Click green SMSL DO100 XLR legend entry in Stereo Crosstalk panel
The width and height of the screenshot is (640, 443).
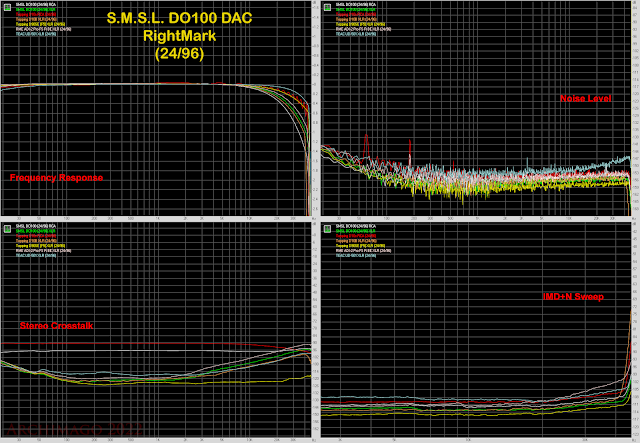click(36, 231)
